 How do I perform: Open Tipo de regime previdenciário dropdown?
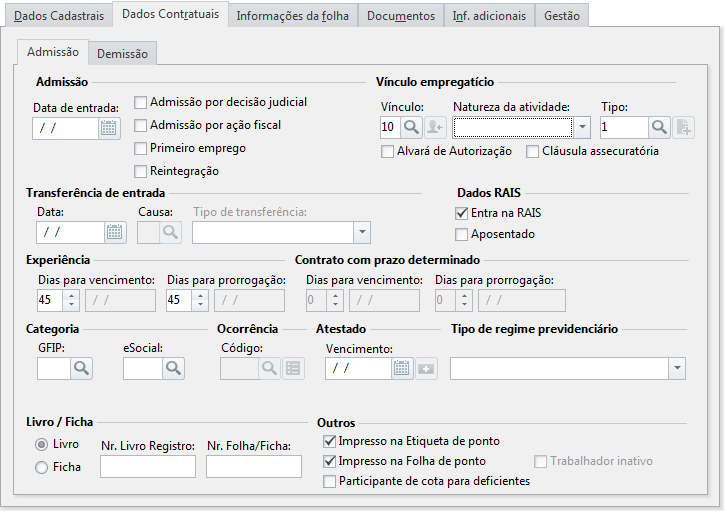coord(677,368)
